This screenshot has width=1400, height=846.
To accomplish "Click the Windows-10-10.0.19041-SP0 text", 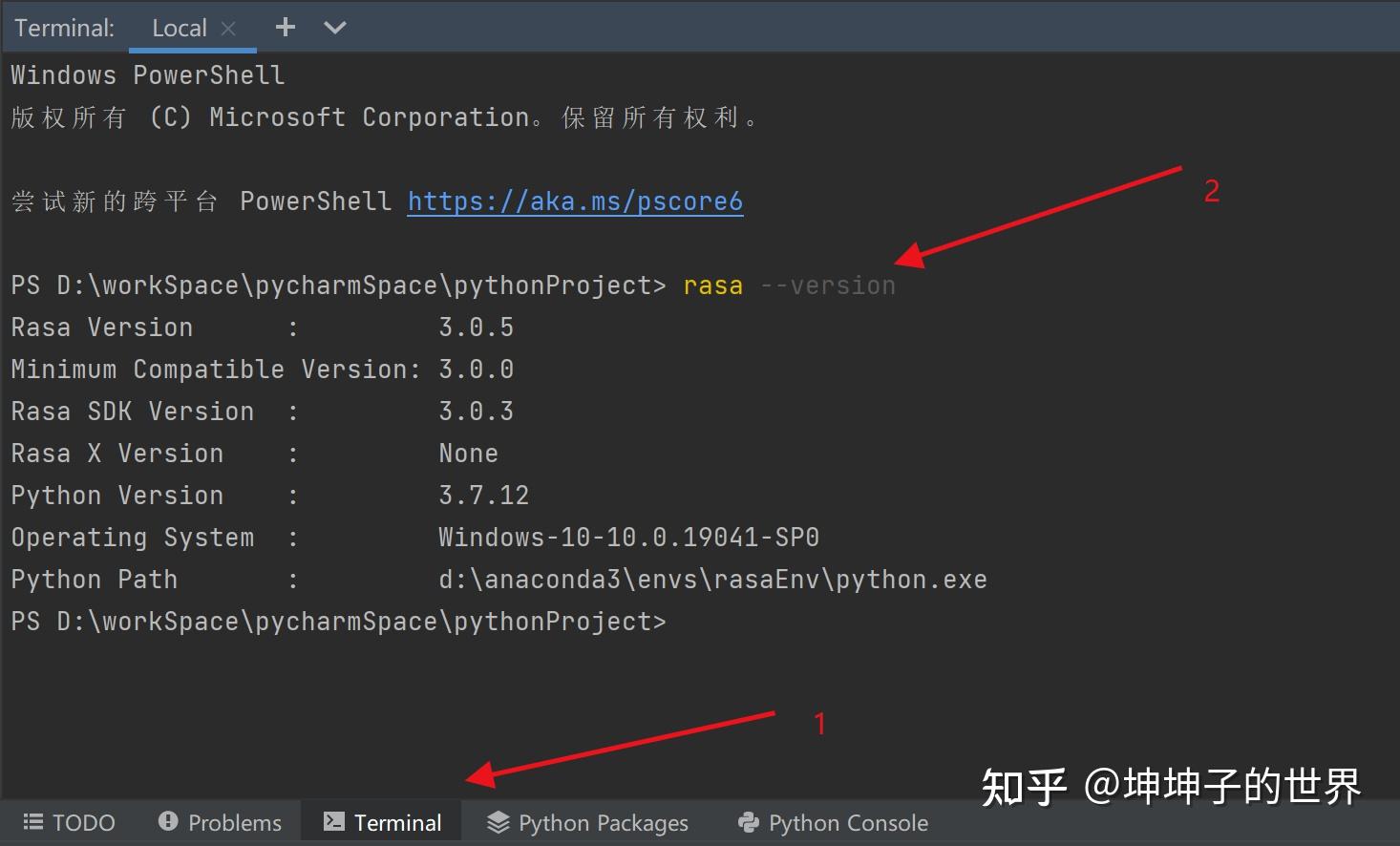I will (628, 538).
